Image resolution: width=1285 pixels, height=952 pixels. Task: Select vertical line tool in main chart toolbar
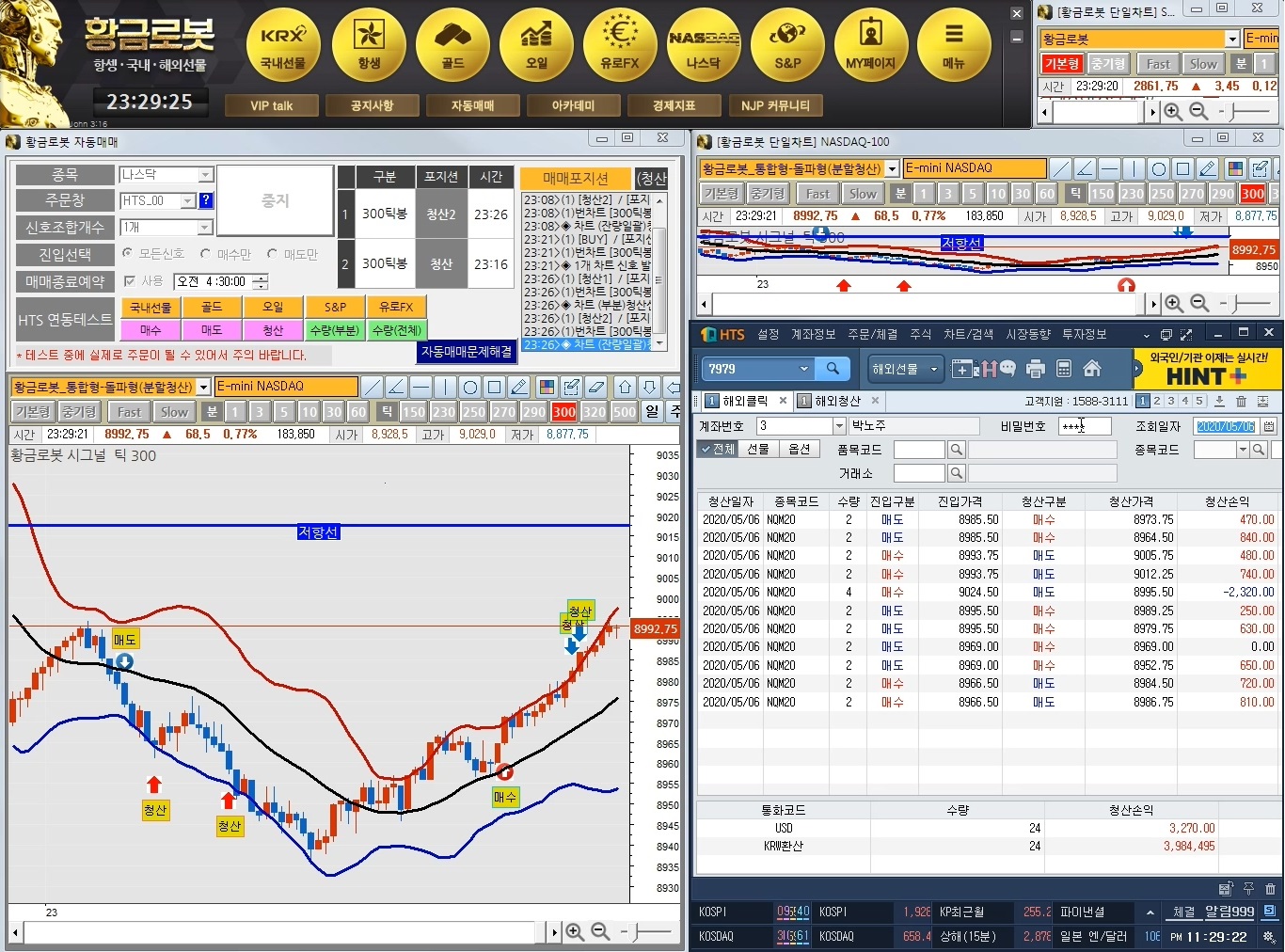coord(446,387)
